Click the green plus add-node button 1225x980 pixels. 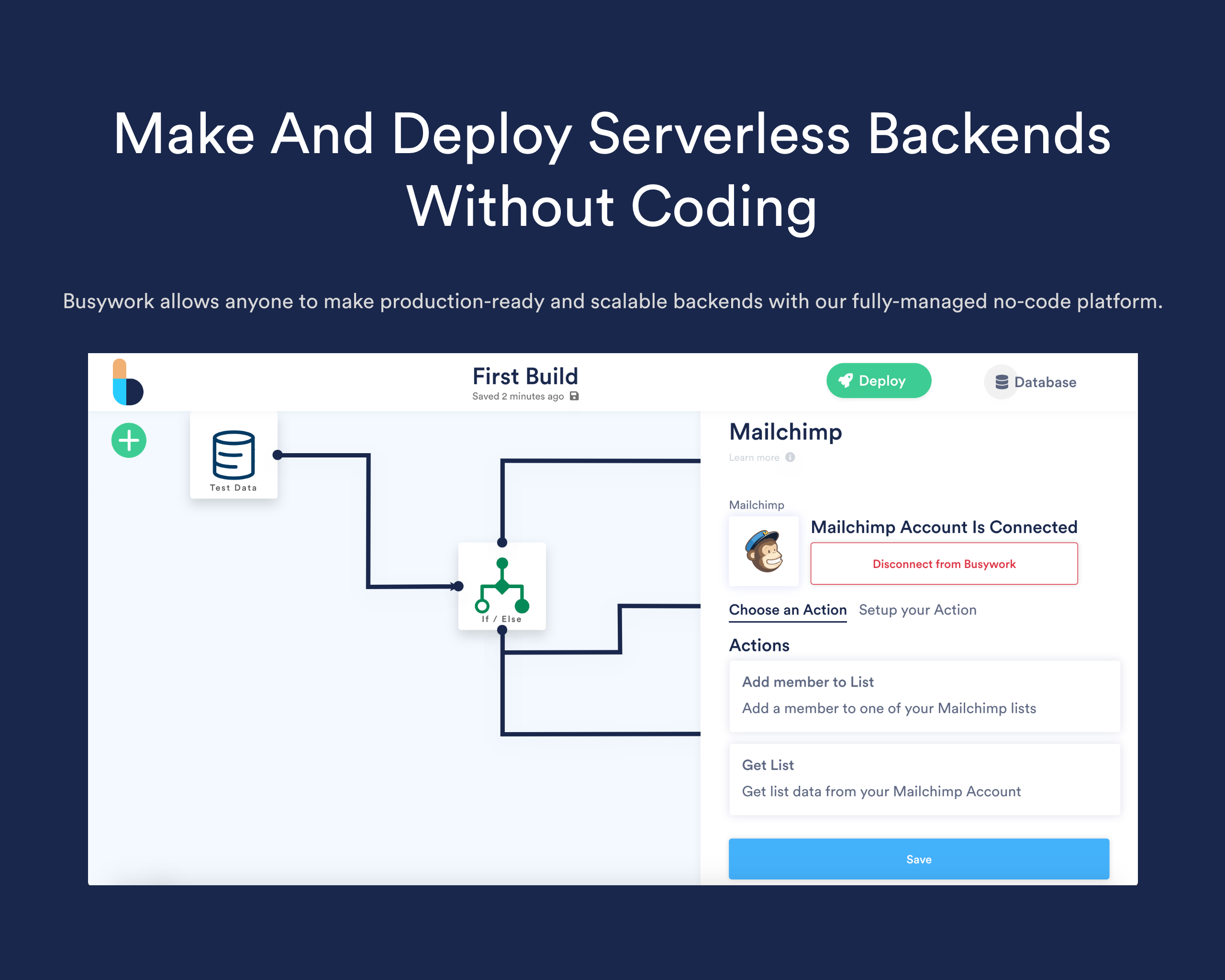pos(128,440)
